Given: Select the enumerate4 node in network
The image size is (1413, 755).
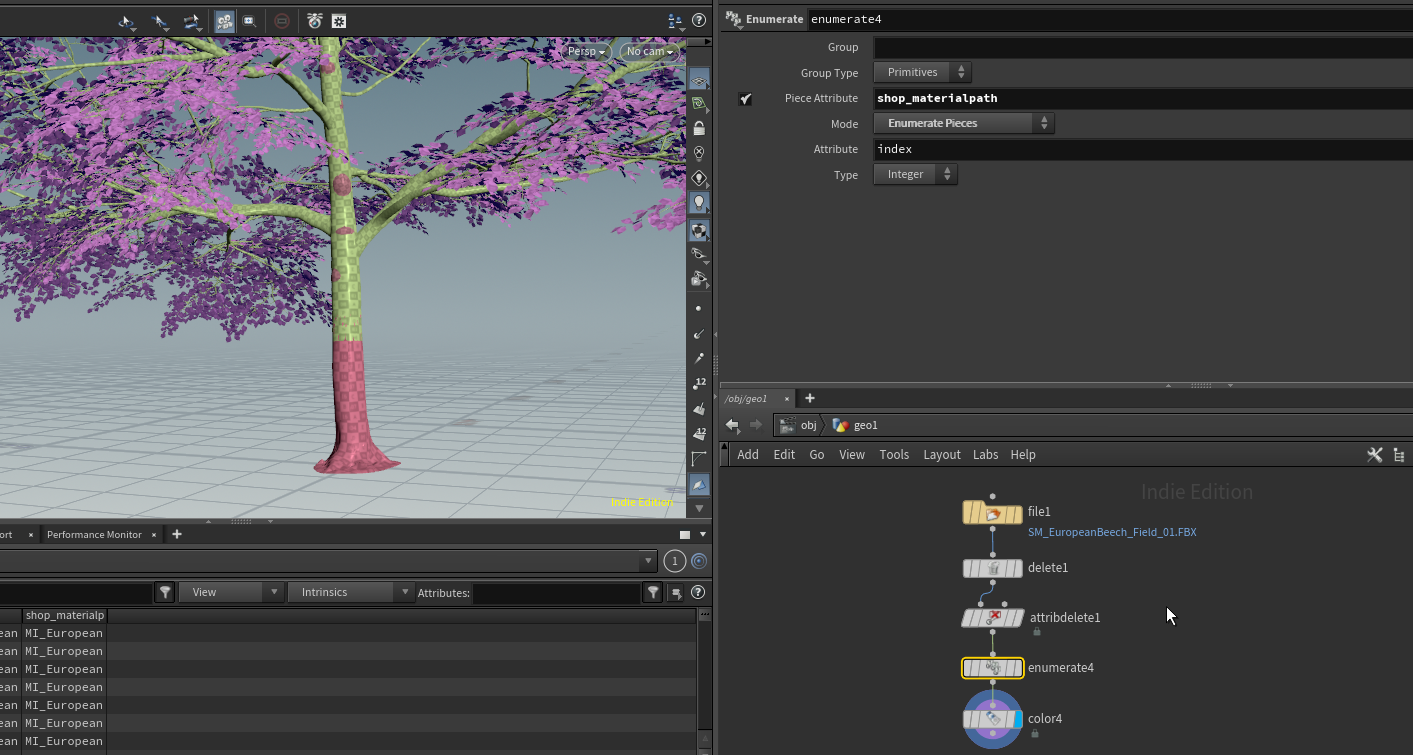Looking at the screenshot, I should pyautogui.click(x=992, y=668).
